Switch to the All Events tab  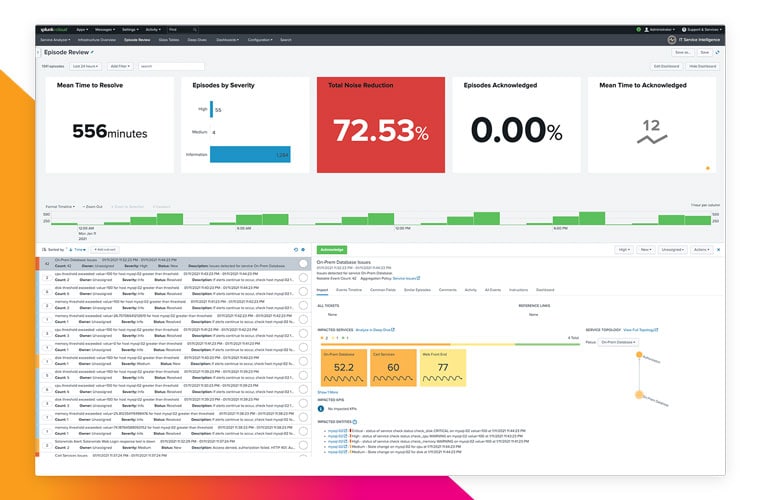492,290
